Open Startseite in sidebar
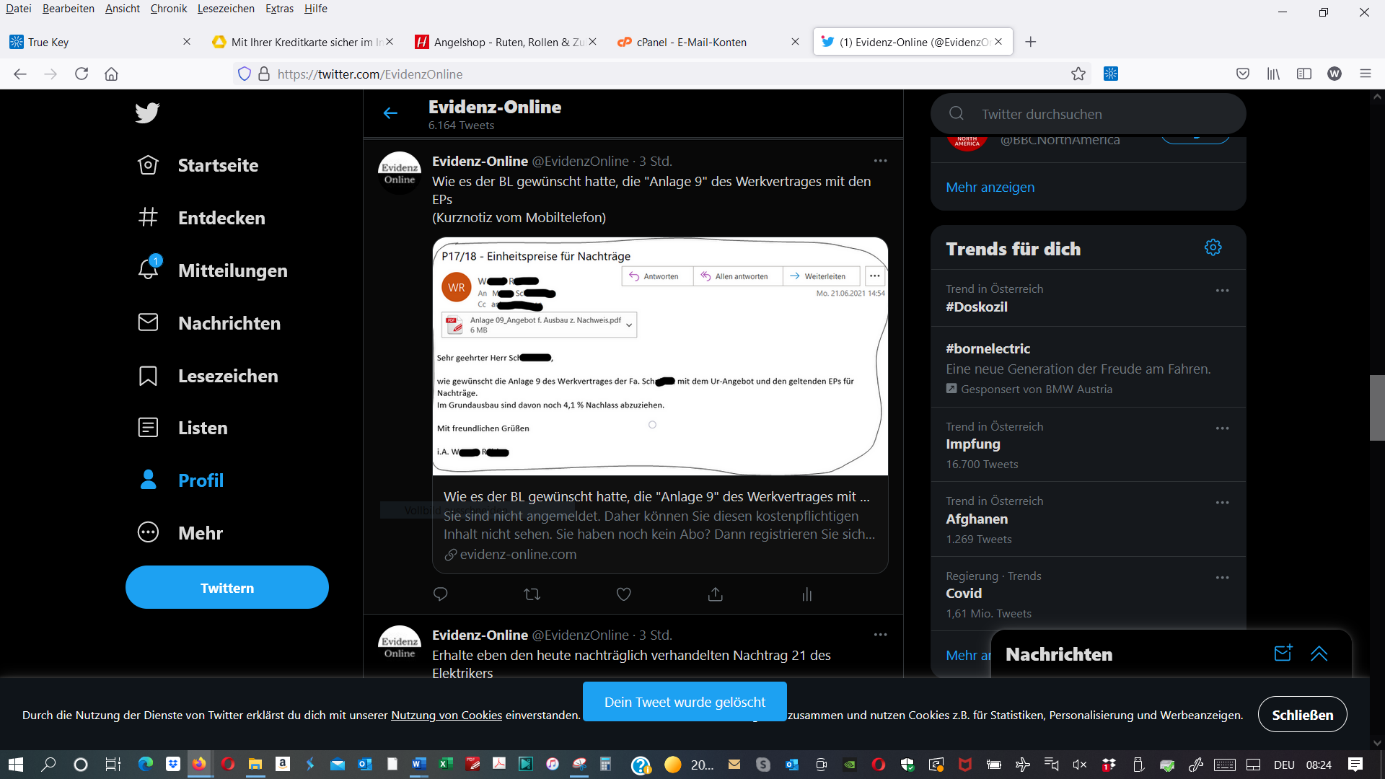 198,165
